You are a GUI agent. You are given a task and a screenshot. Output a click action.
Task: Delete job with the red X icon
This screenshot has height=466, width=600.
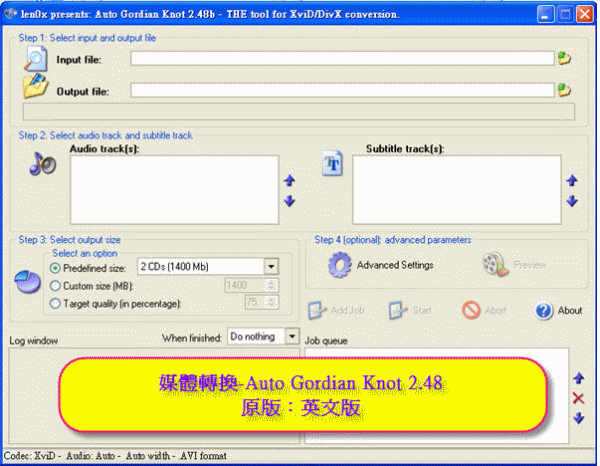[578, 398]
